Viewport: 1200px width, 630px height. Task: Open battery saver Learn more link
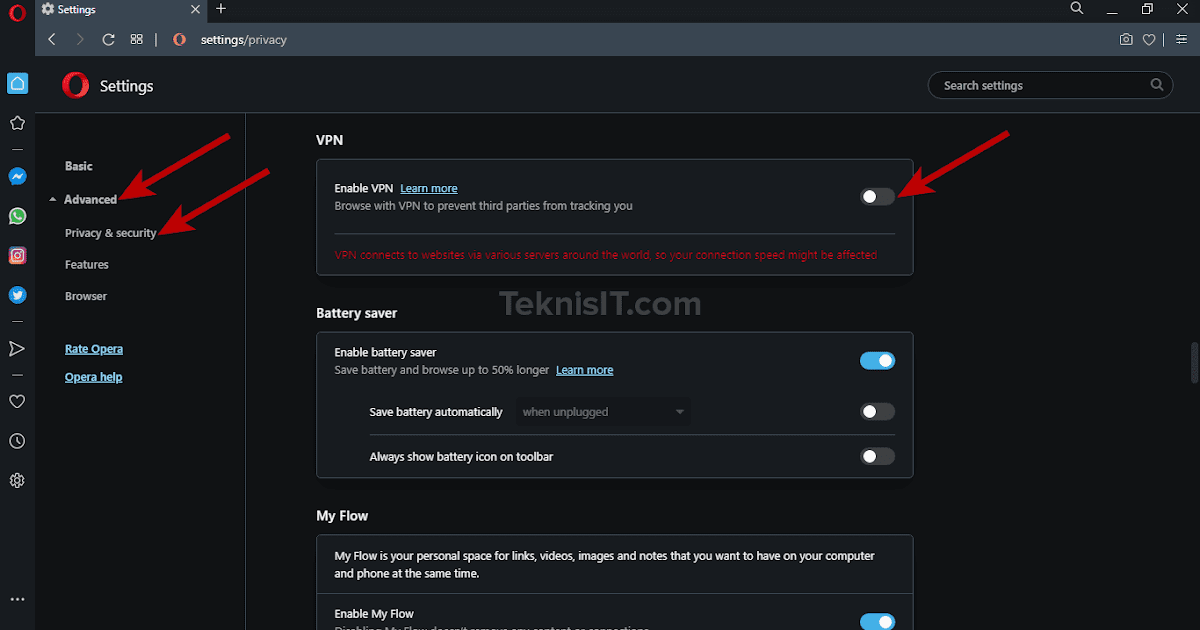tap(585, 370)
